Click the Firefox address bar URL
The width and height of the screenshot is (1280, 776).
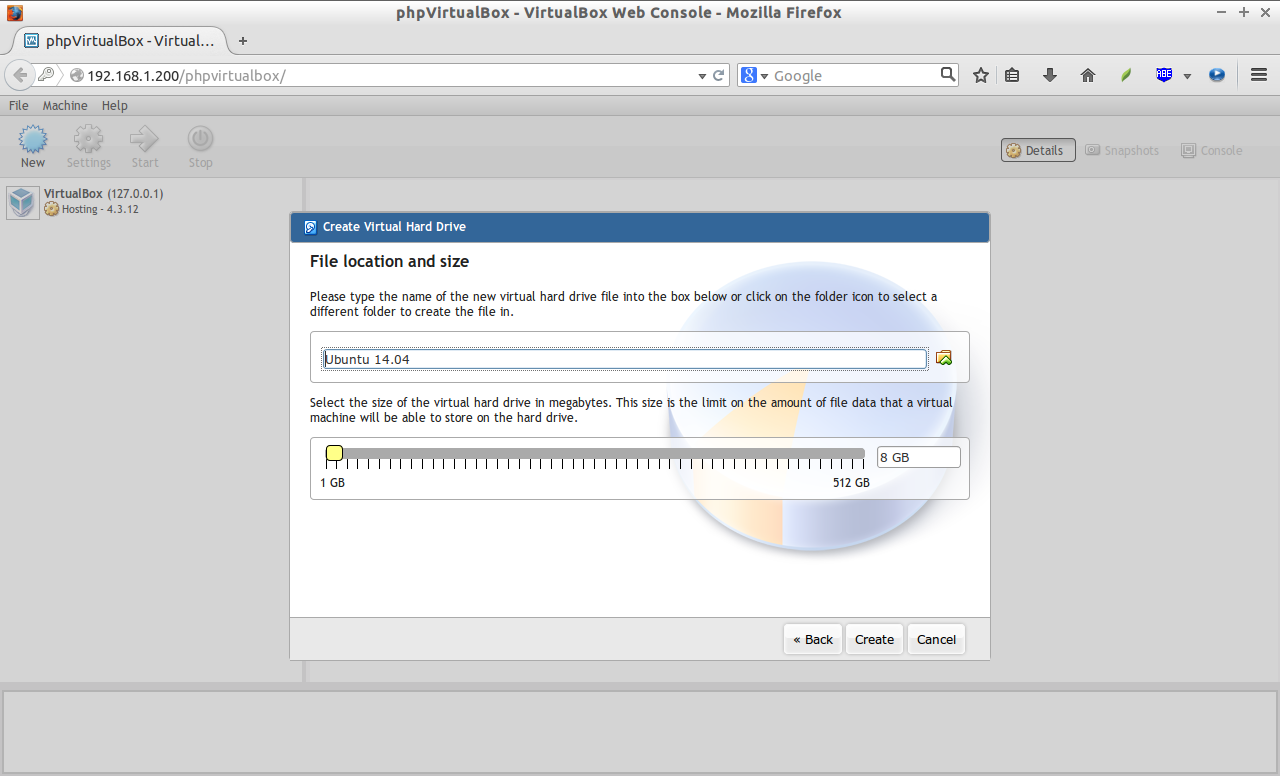[186, 76]
